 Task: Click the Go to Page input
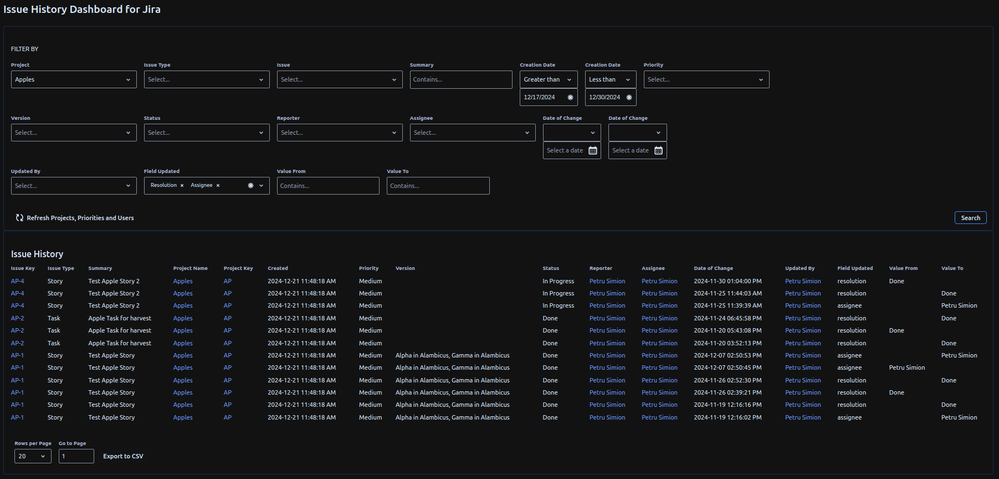[x=76, y=456]
